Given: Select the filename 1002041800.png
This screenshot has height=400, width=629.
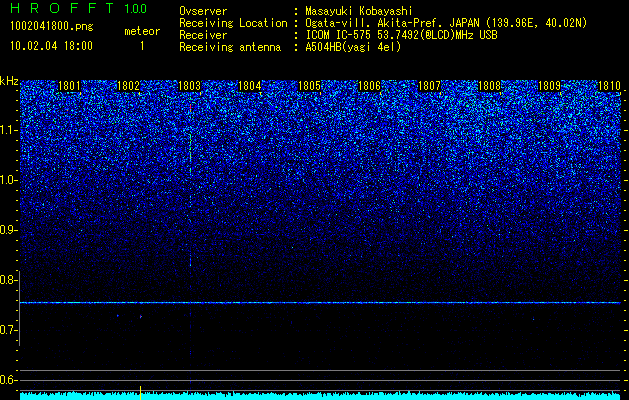Looking at the screenshot, I should tap(52, 26).
